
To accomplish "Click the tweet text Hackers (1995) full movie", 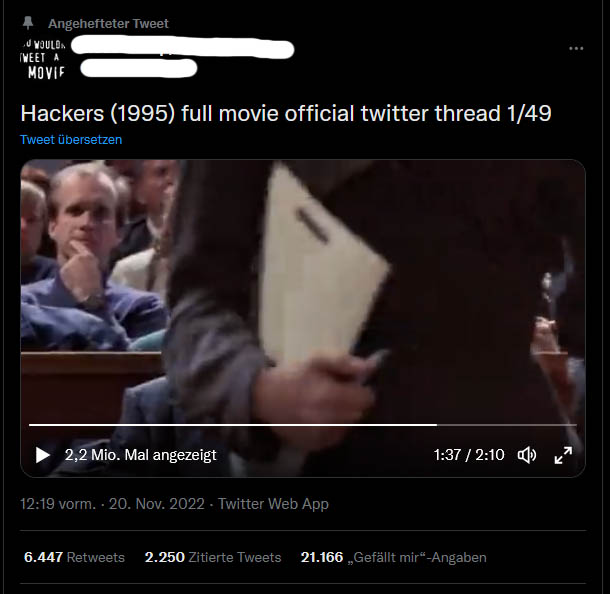I will pos(286,114).
